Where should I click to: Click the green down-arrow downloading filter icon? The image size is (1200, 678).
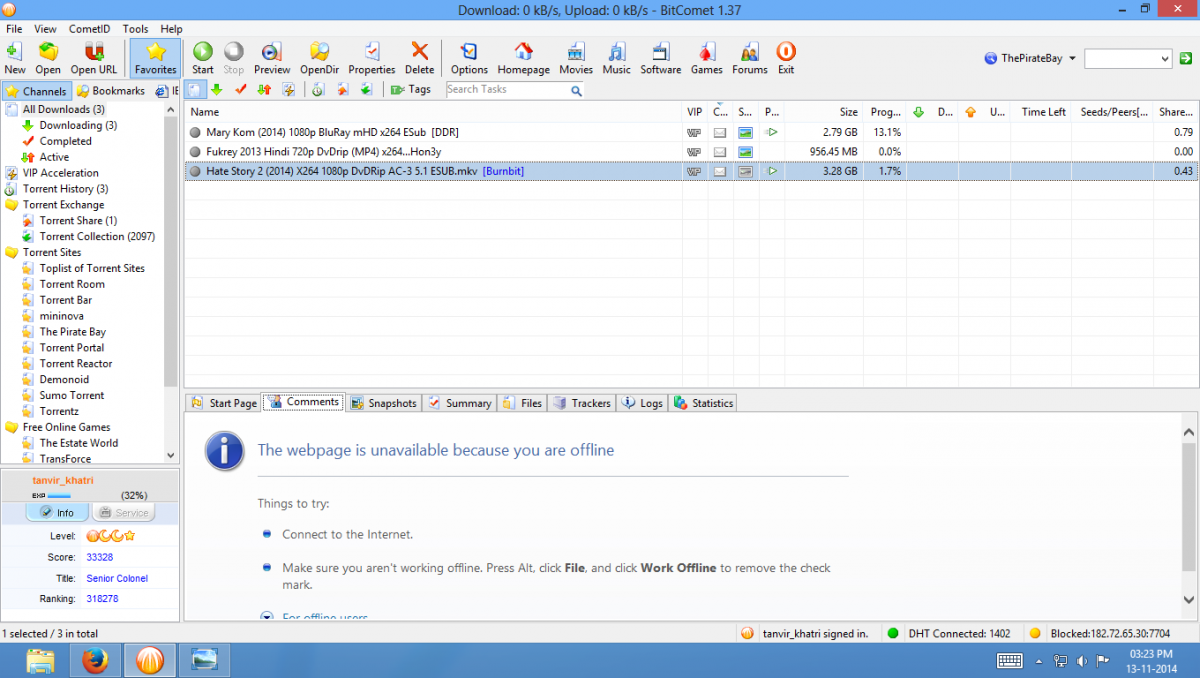(x=217, y=90)
